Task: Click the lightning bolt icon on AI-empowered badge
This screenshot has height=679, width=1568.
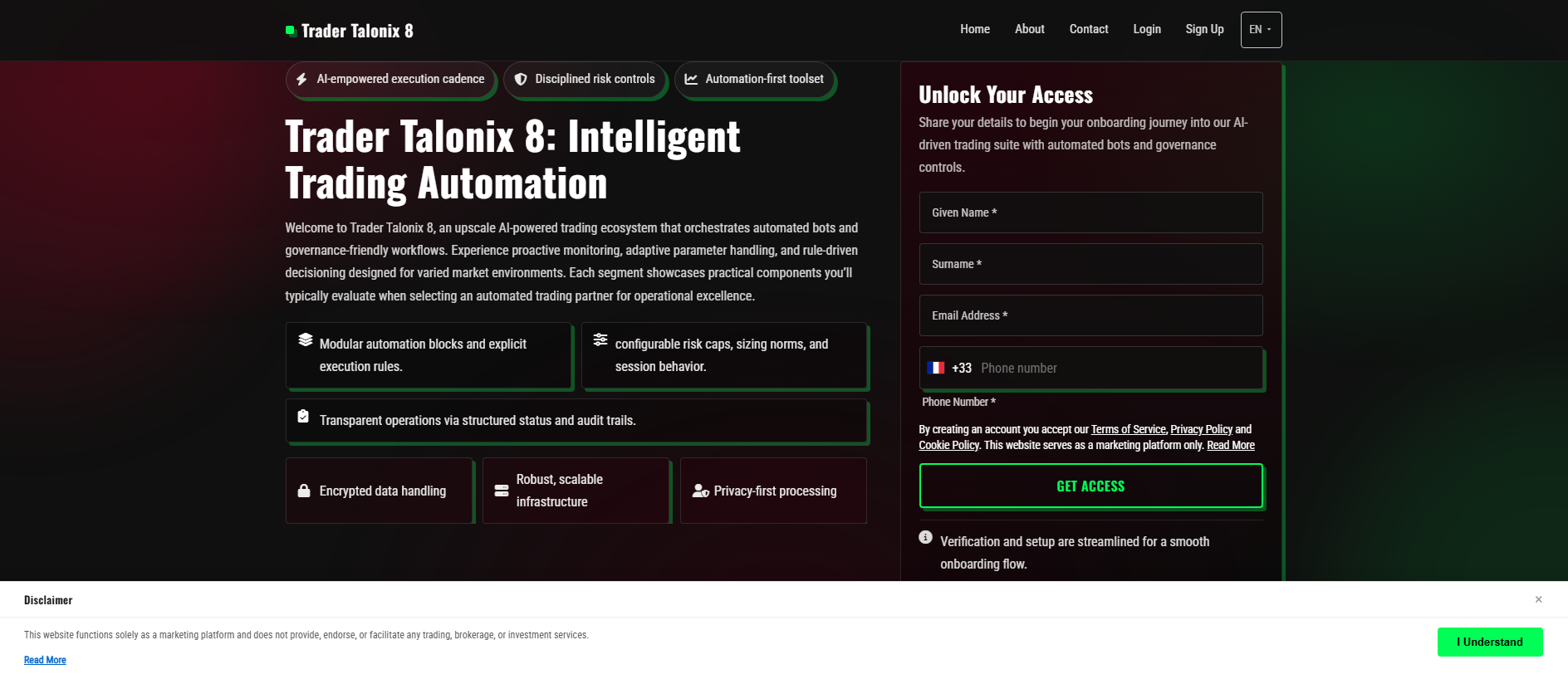Action: pos(301,79)
